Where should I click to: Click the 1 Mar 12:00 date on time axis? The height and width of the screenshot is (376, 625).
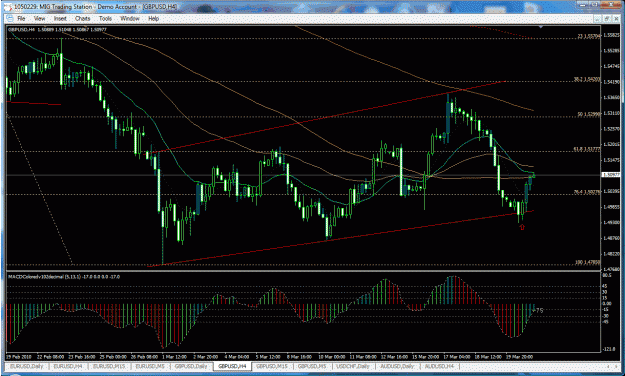[175, 356]
